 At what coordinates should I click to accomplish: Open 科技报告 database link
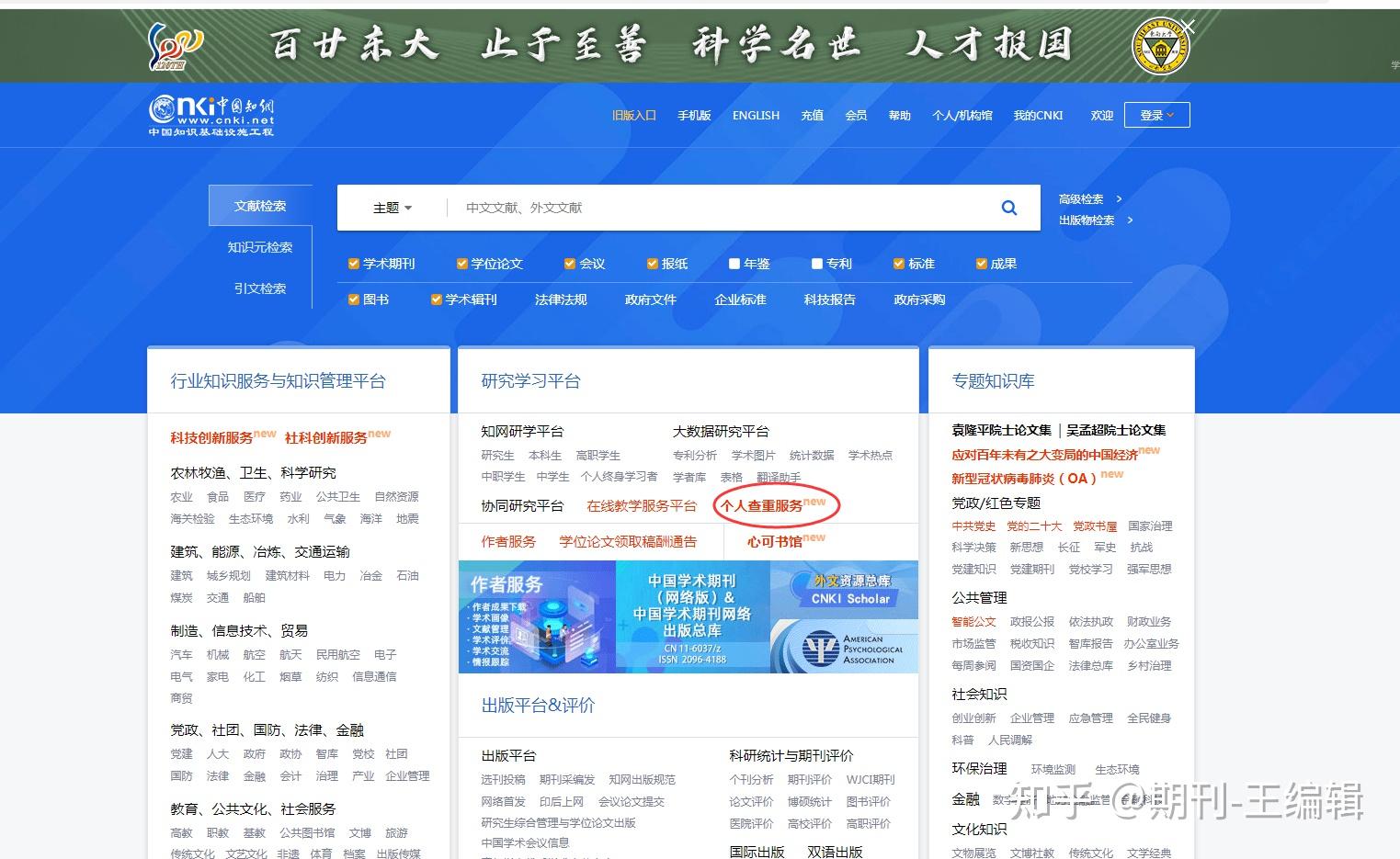point(829,300)
